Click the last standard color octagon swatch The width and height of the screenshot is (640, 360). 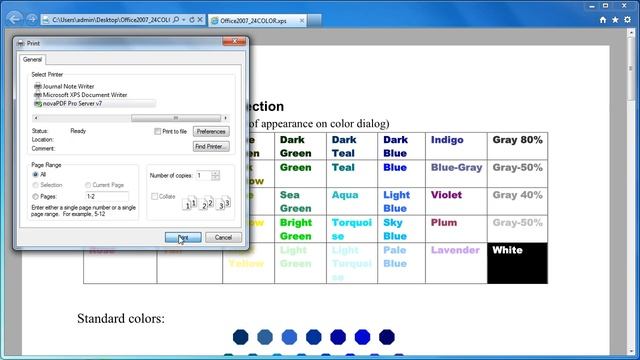(387, 337)
